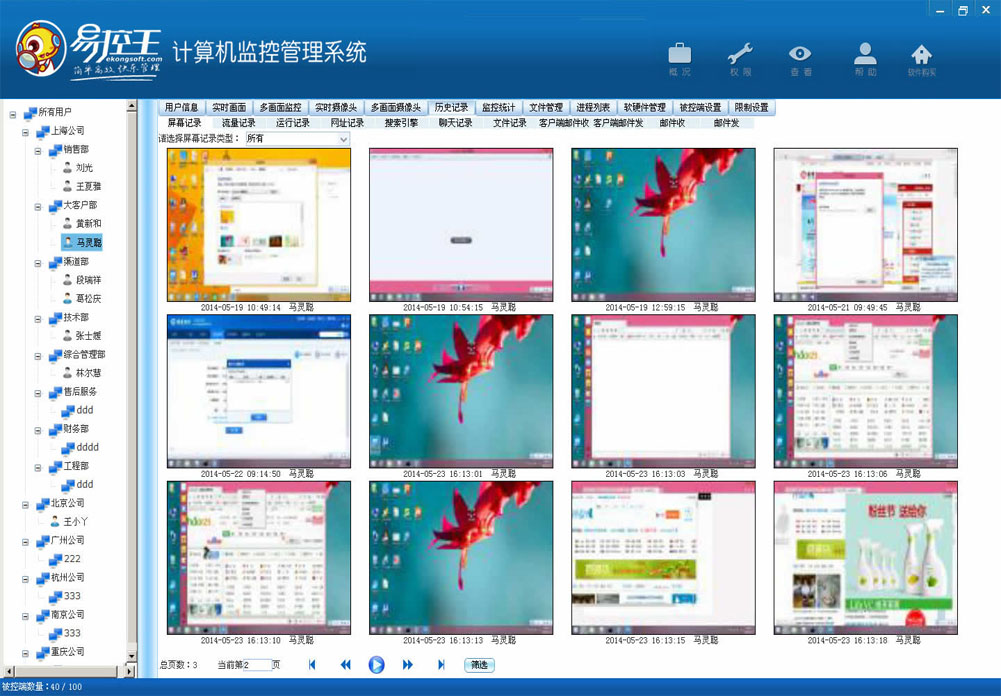Go to next page double-arrow icon

[407, 664]
